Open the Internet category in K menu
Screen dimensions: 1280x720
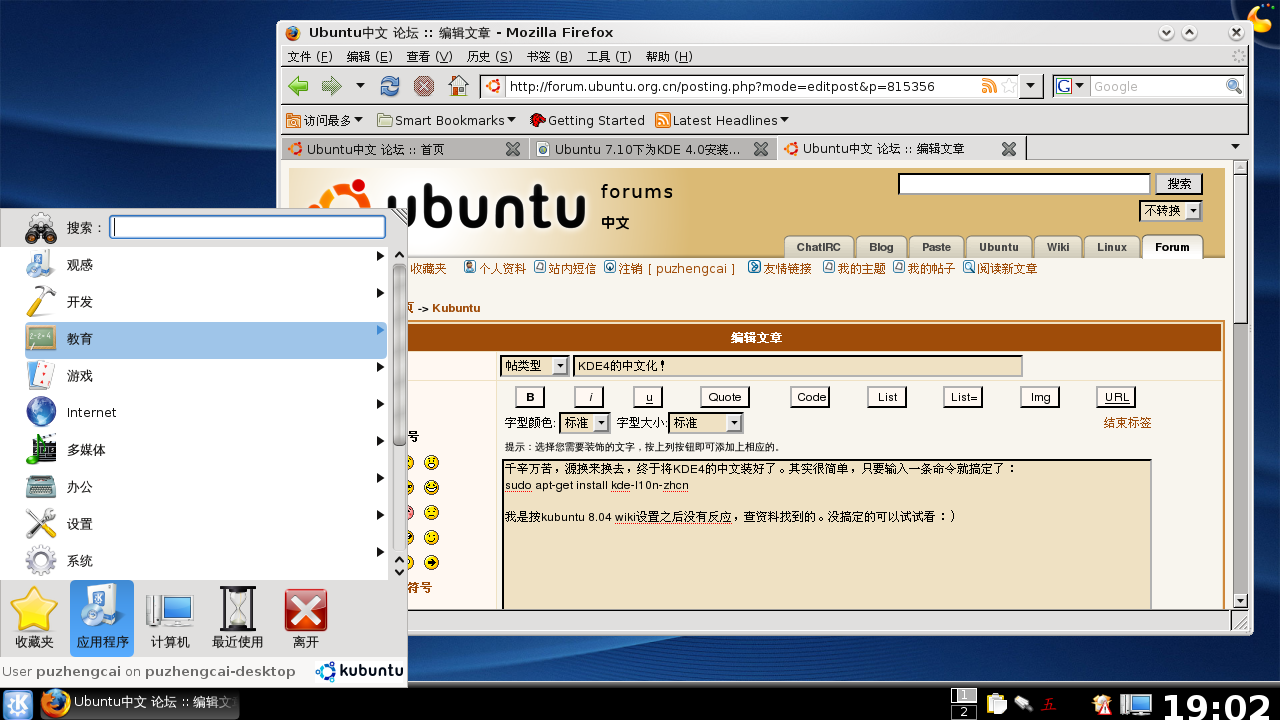(x=206, y=413)
